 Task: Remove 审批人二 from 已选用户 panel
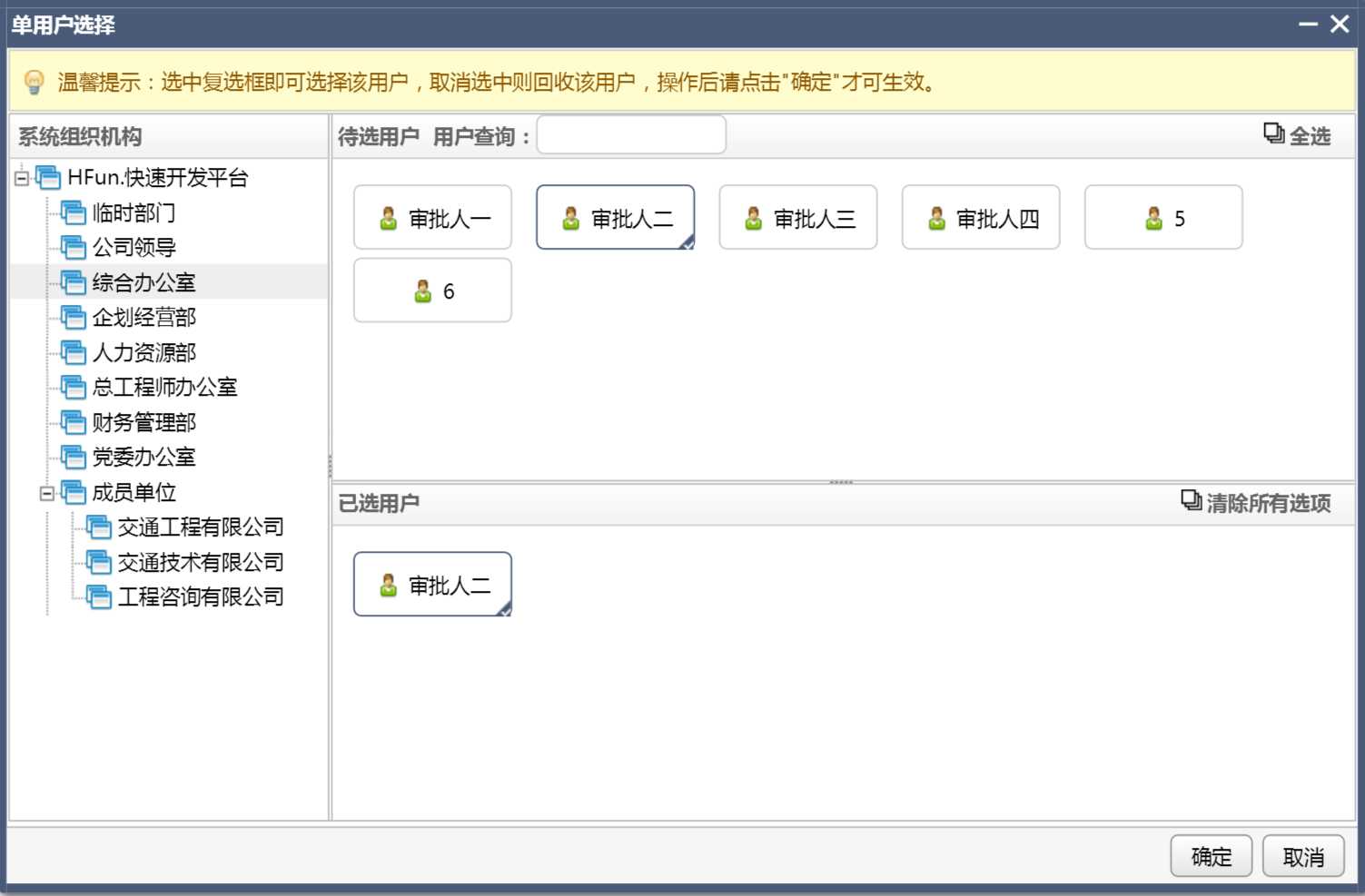pyautogui.click(x=432, y=584)
